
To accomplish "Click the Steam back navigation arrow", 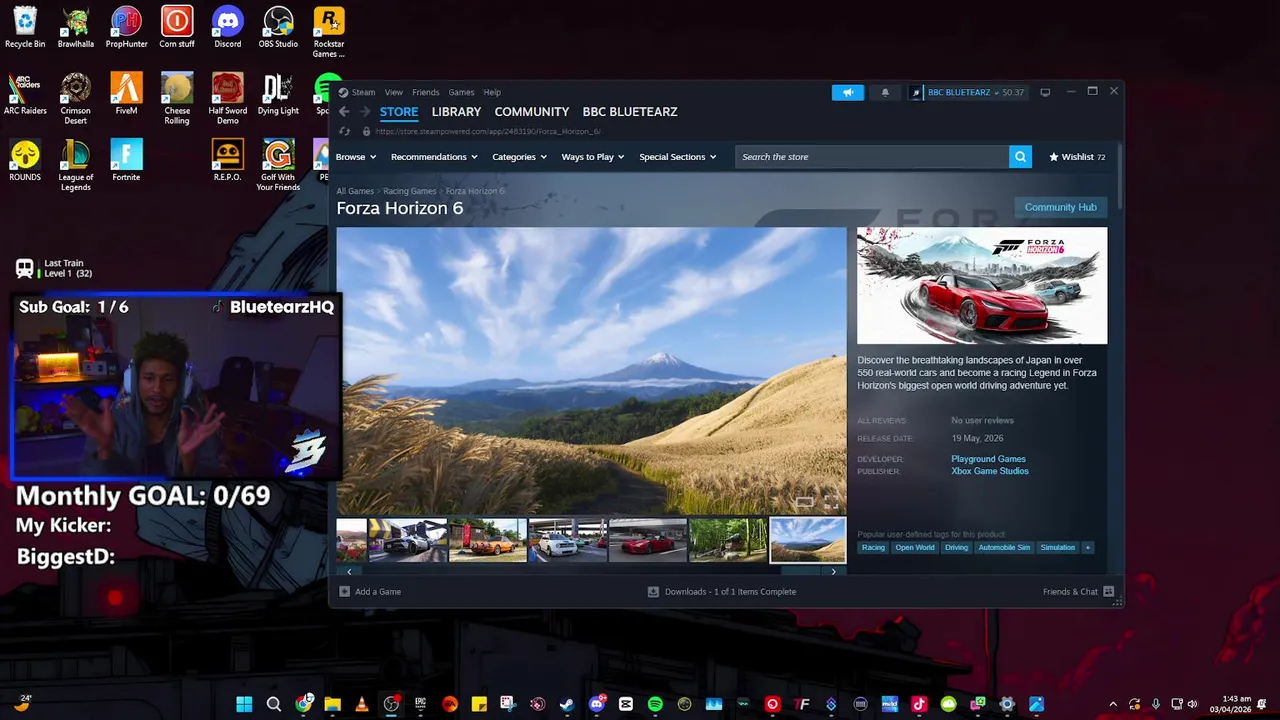I will [344, 112].
